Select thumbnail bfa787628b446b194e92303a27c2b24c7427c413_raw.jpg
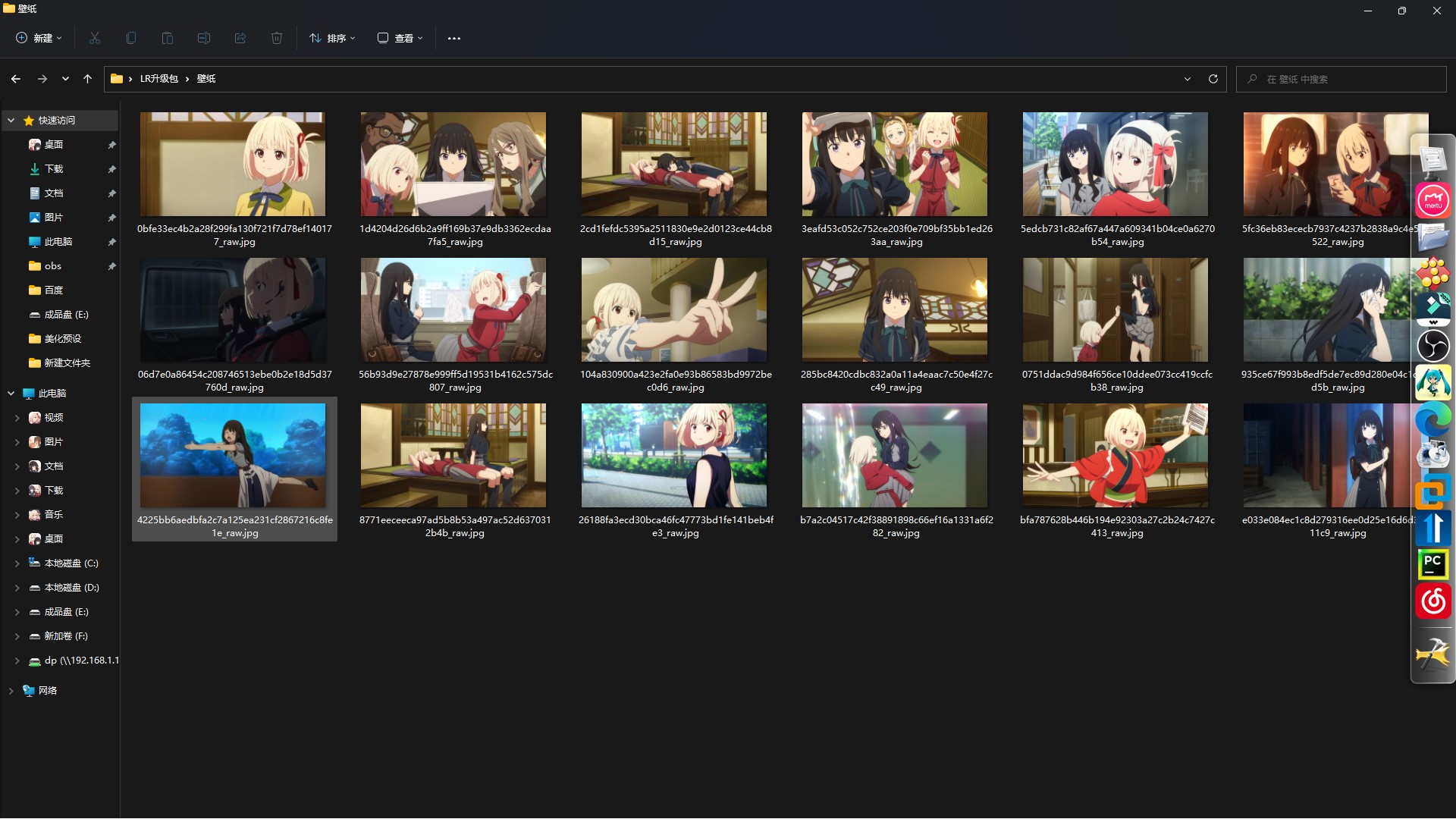This screenshot has height=819, width=1456. [1116, 456]
